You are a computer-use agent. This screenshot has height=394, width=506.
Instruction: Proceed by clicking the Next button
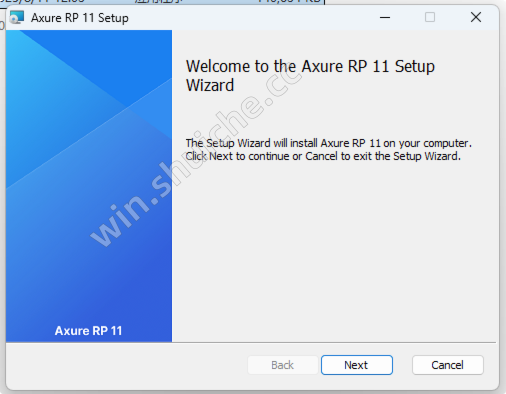tap(357, 365)
